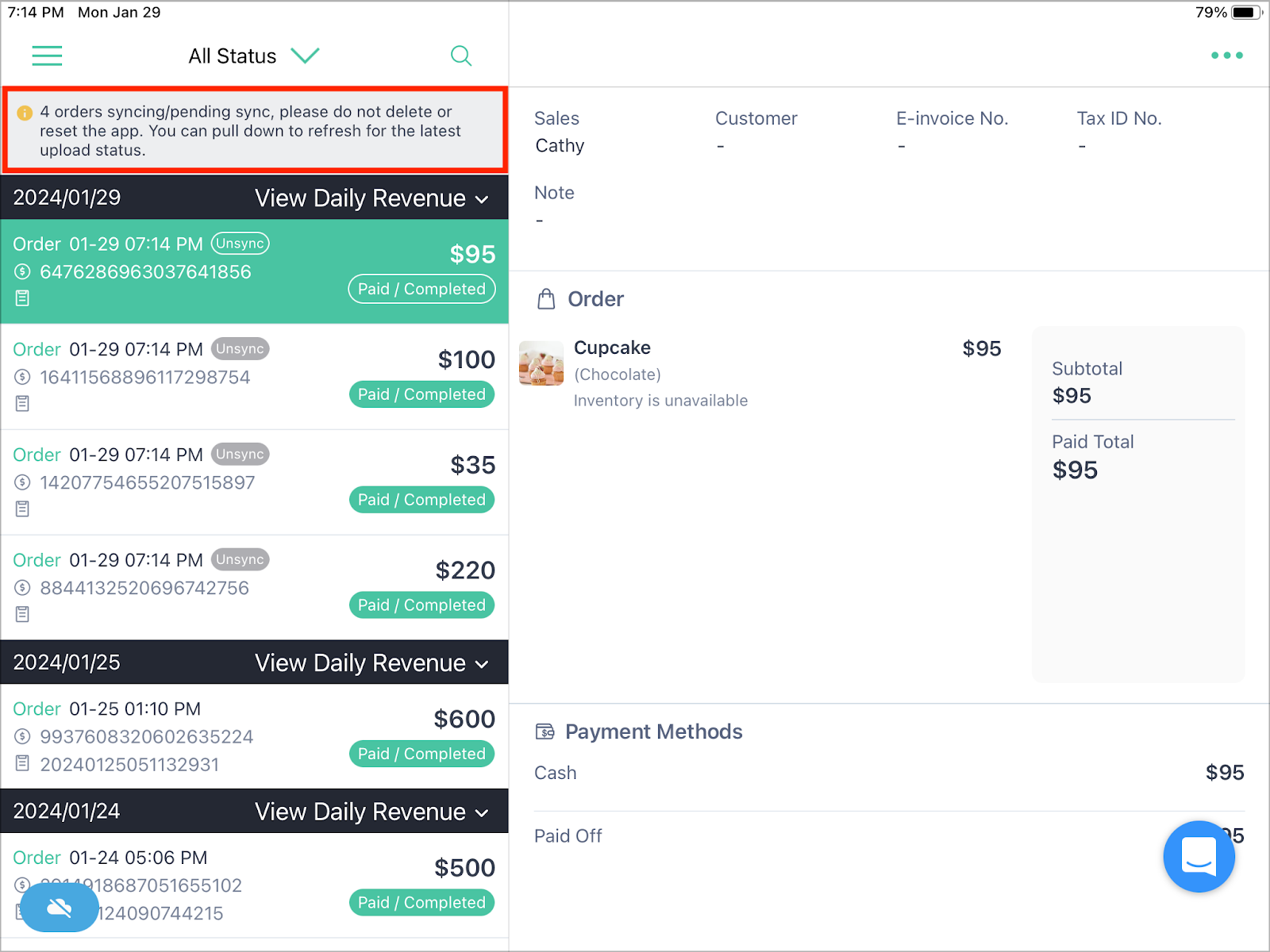Expand the All Status filter dropdown
1270x952 pixels.
point(254,56)
